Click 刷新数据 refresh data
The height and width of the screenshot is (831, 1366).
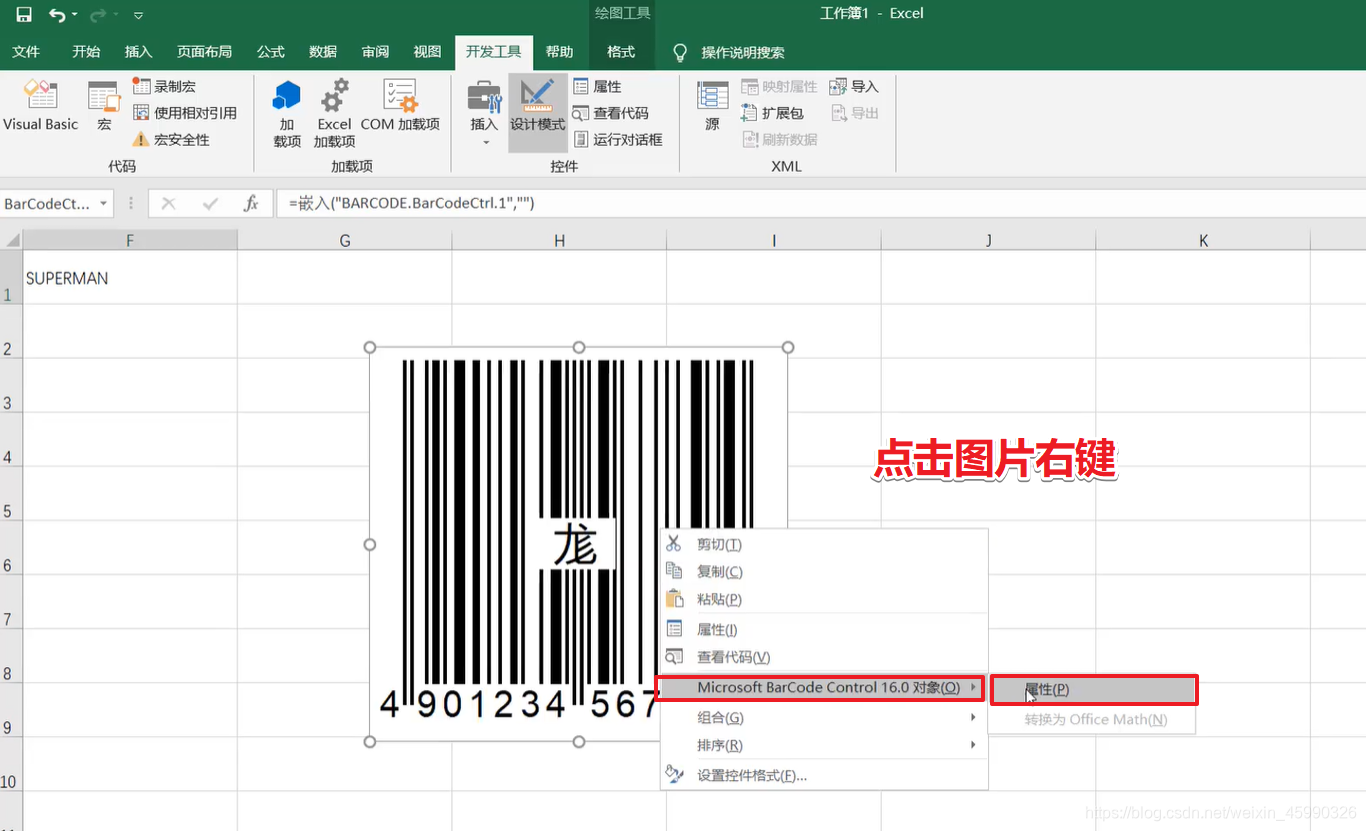pyautogui.click(x=779, y=140)
